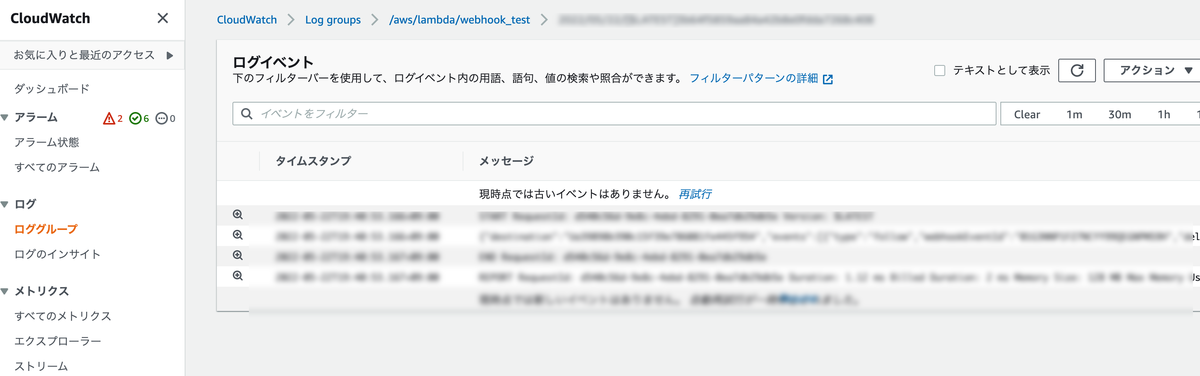Select the 1m time range
The image size is (1200, 376).
tap(1074, 114)
